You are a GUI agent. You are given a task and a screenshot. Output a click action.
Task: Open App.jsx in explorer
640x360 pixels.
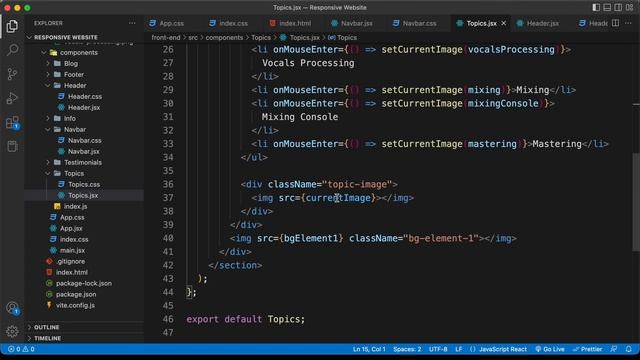coord(71,229)
